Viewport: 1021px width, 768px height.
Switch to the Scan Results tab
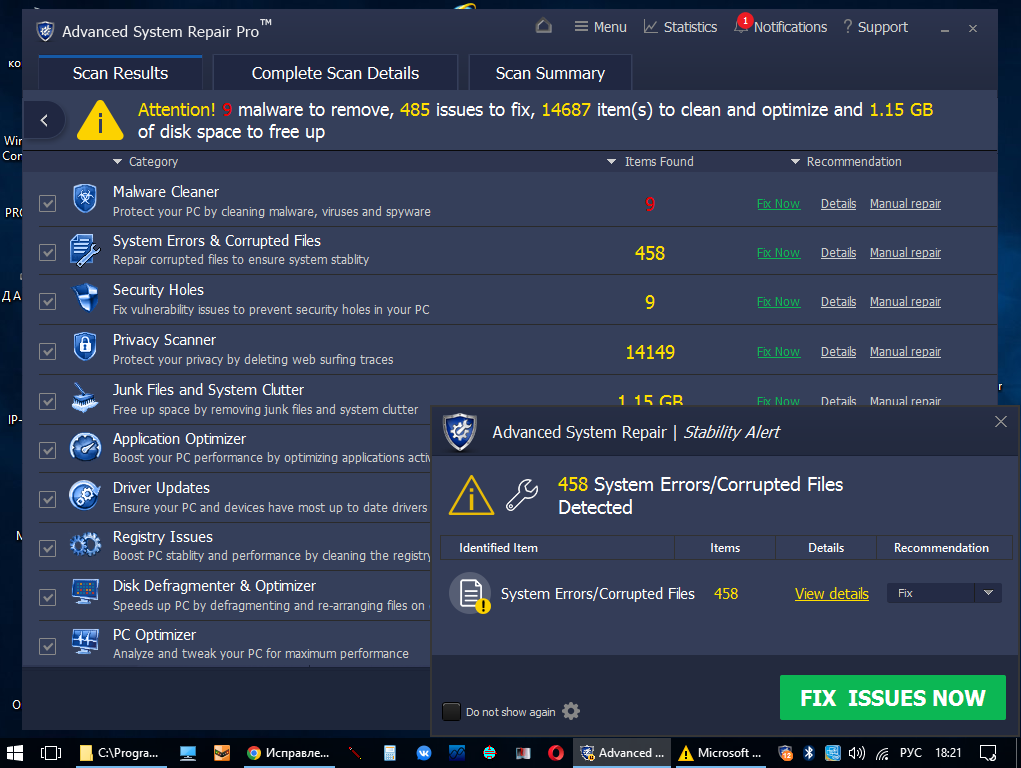coord(120,73)
